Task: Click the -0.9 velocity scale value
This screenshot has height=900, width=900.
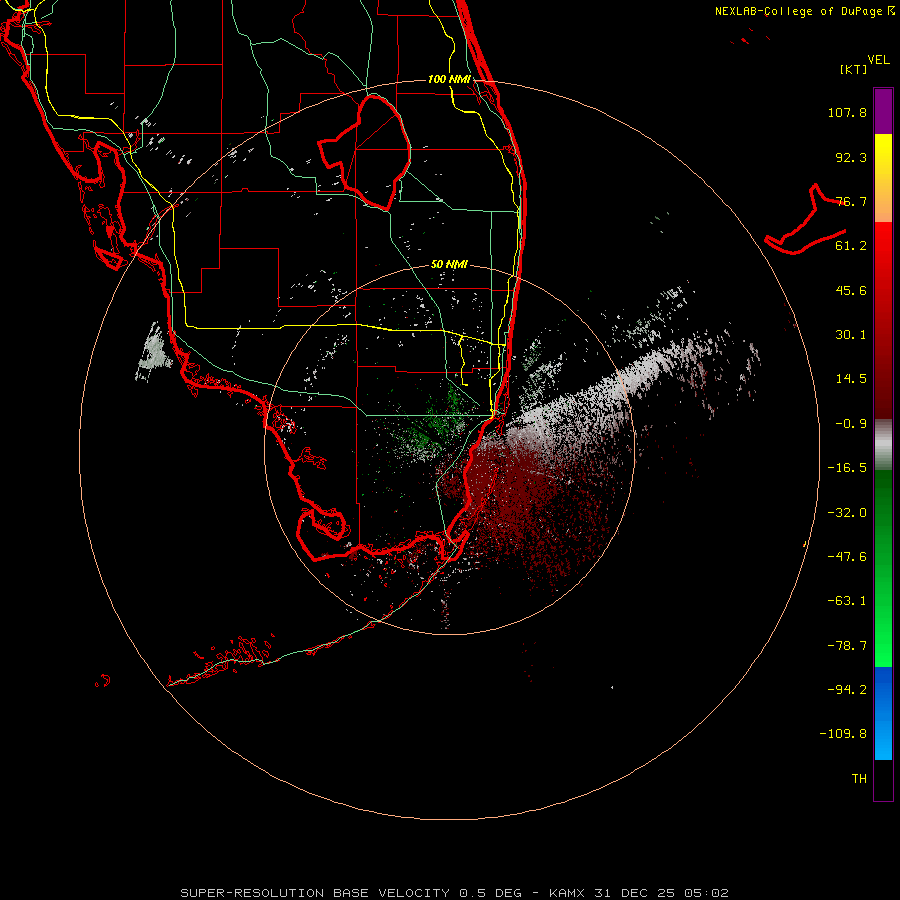Action: [x=851, y=424]
